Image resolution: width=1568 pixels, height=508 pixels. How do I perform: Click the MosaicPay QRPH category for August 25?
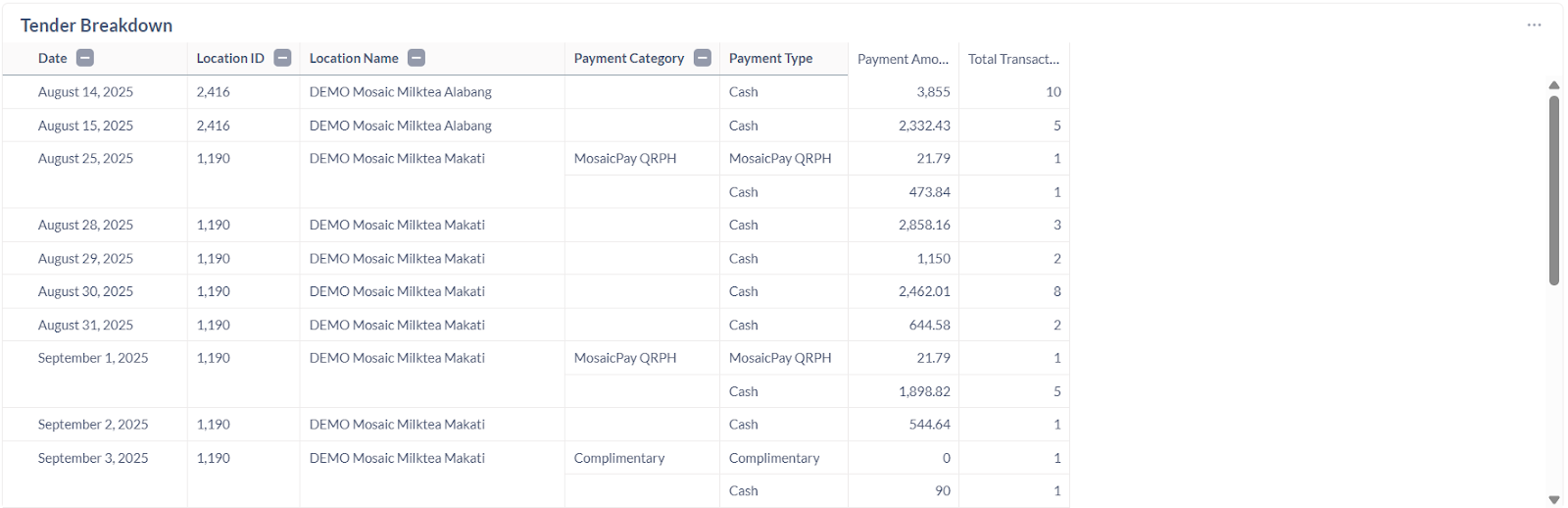click(x=625, y=159)
